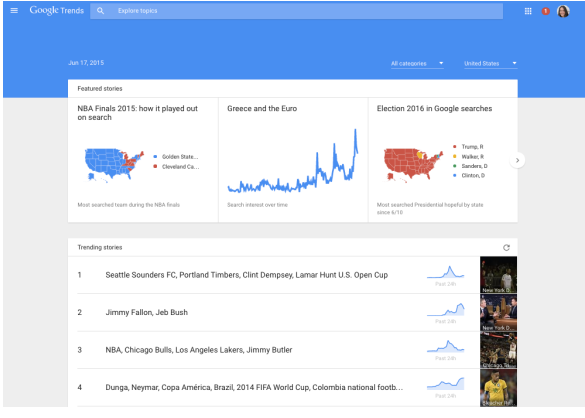Open NBA, Chicago Bulls trending story

(x=199, y=350)
